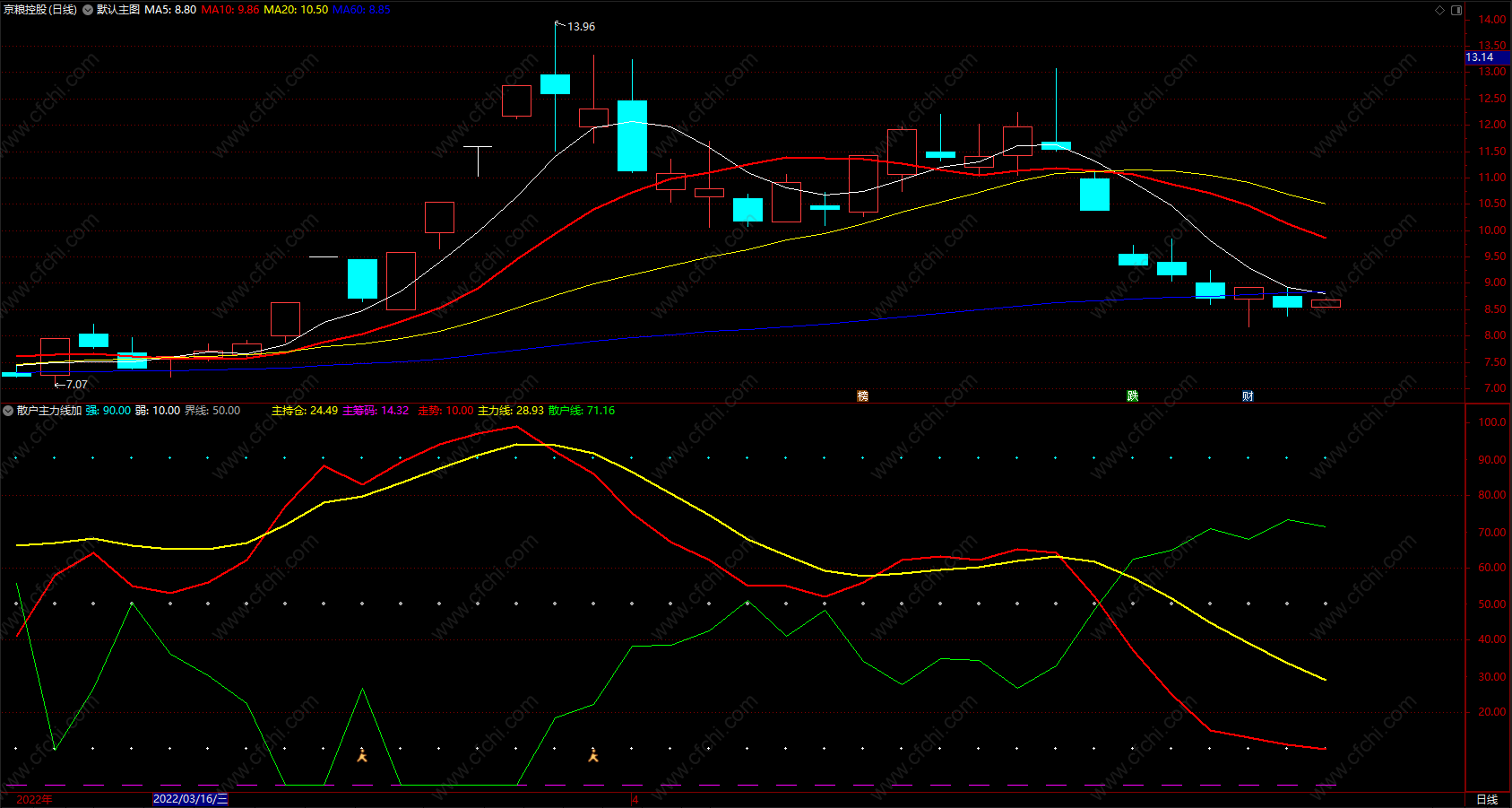Image resolution: width=1512 pixels, height=808 pixels.
Task: Click the 默认主图 label
Action: pyautogui.click(x=118, y=10)
